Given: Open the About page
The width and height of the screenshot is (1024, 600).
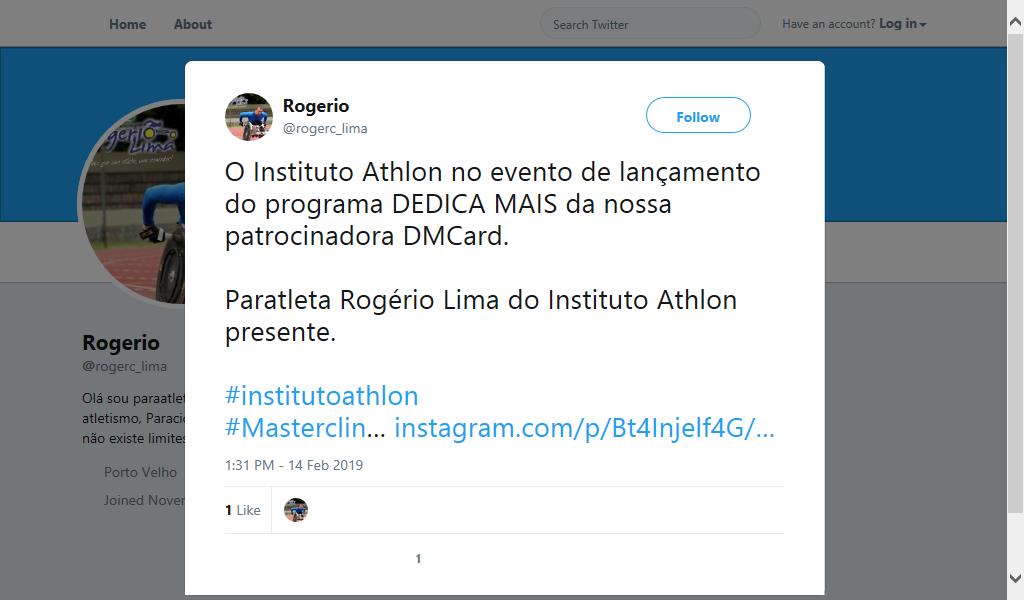Looking at the screenshot, I should point(193,24).
